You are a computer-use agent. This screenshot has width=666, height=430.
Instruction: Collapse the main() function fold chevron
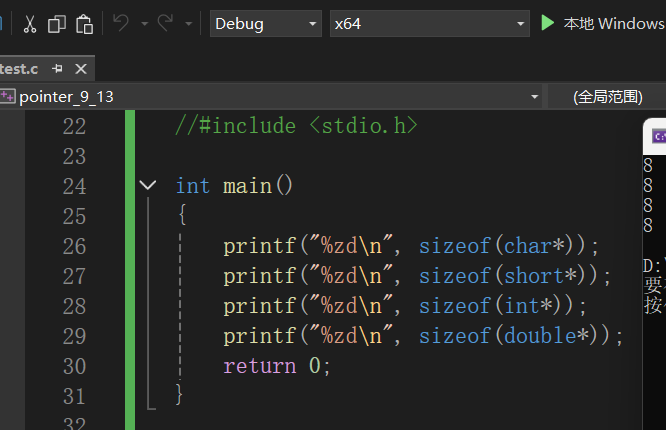tap(148, 185)
